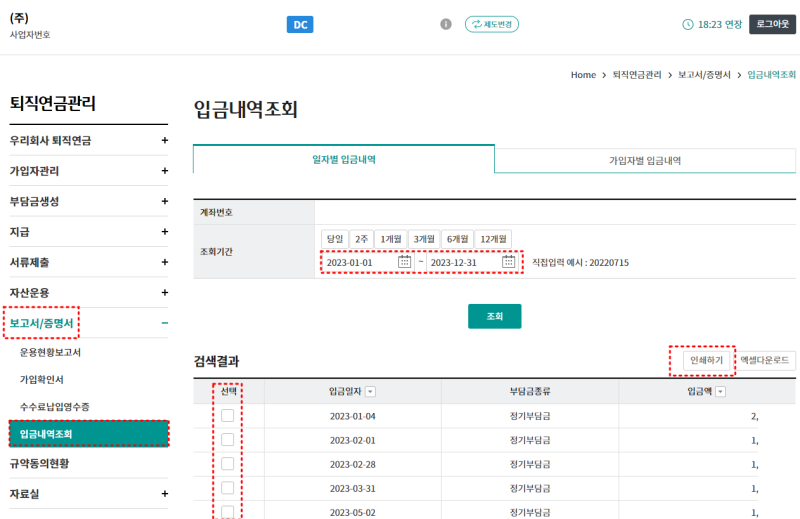Viewport: 800px width, 519px height.
Task: Sort by the 입금일자 column arrow
Action: click(x=371, y=391)
